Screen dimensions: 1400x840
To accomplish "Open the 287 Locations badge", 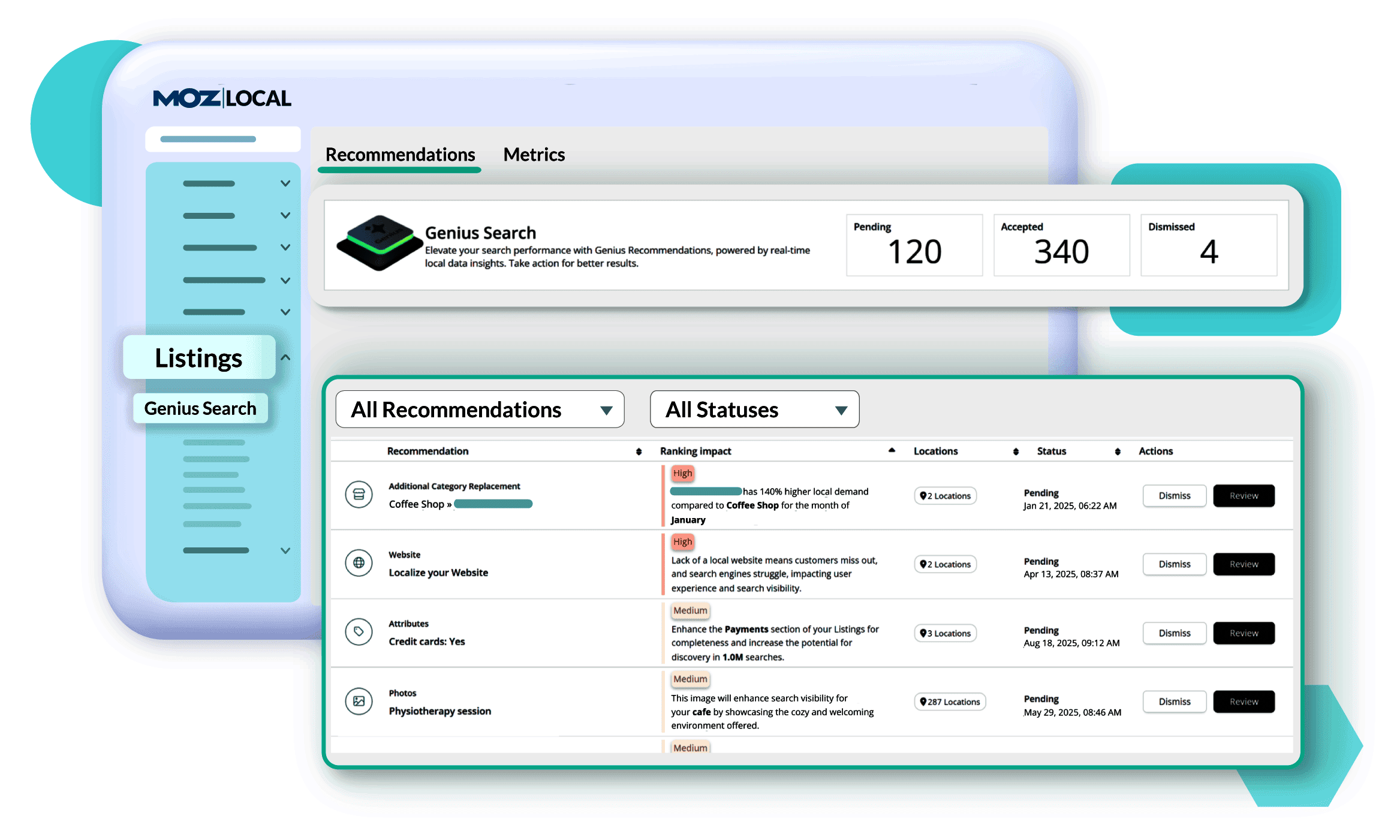I will pos(950,701).
